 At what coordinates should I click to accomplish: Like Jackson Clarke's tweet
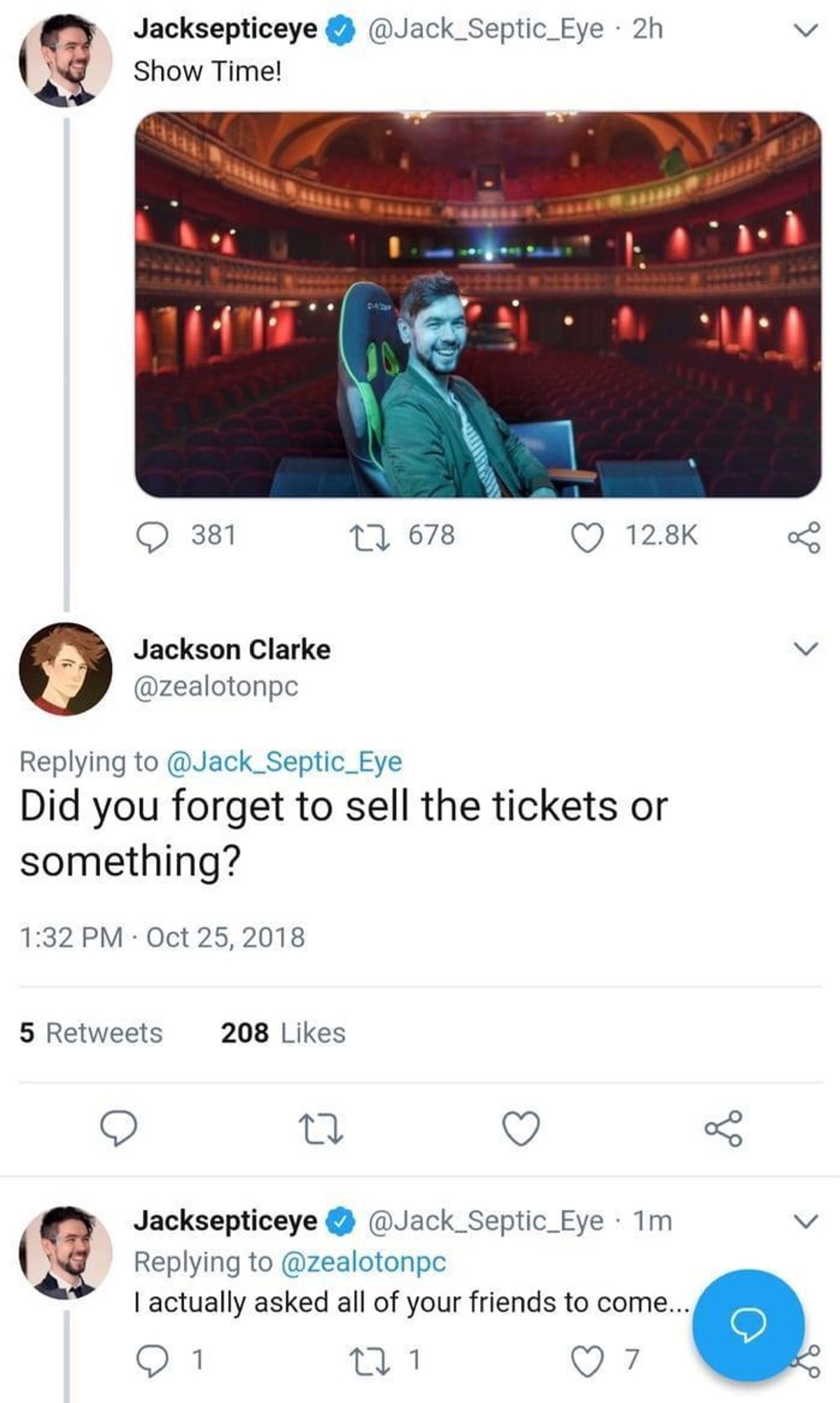click(x=521, y=1128)
